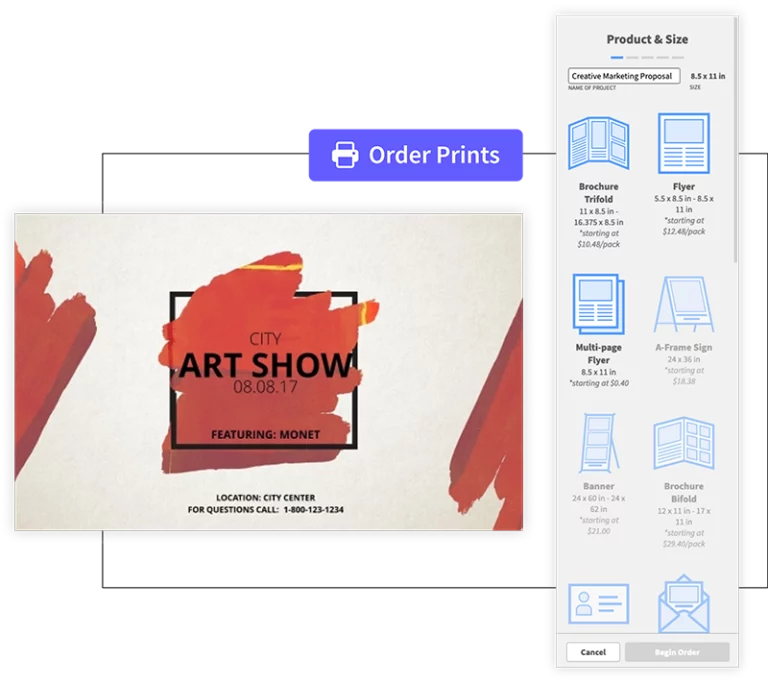
Task: Click the A-Frame Sign label text
Action: tap(684, 347)
